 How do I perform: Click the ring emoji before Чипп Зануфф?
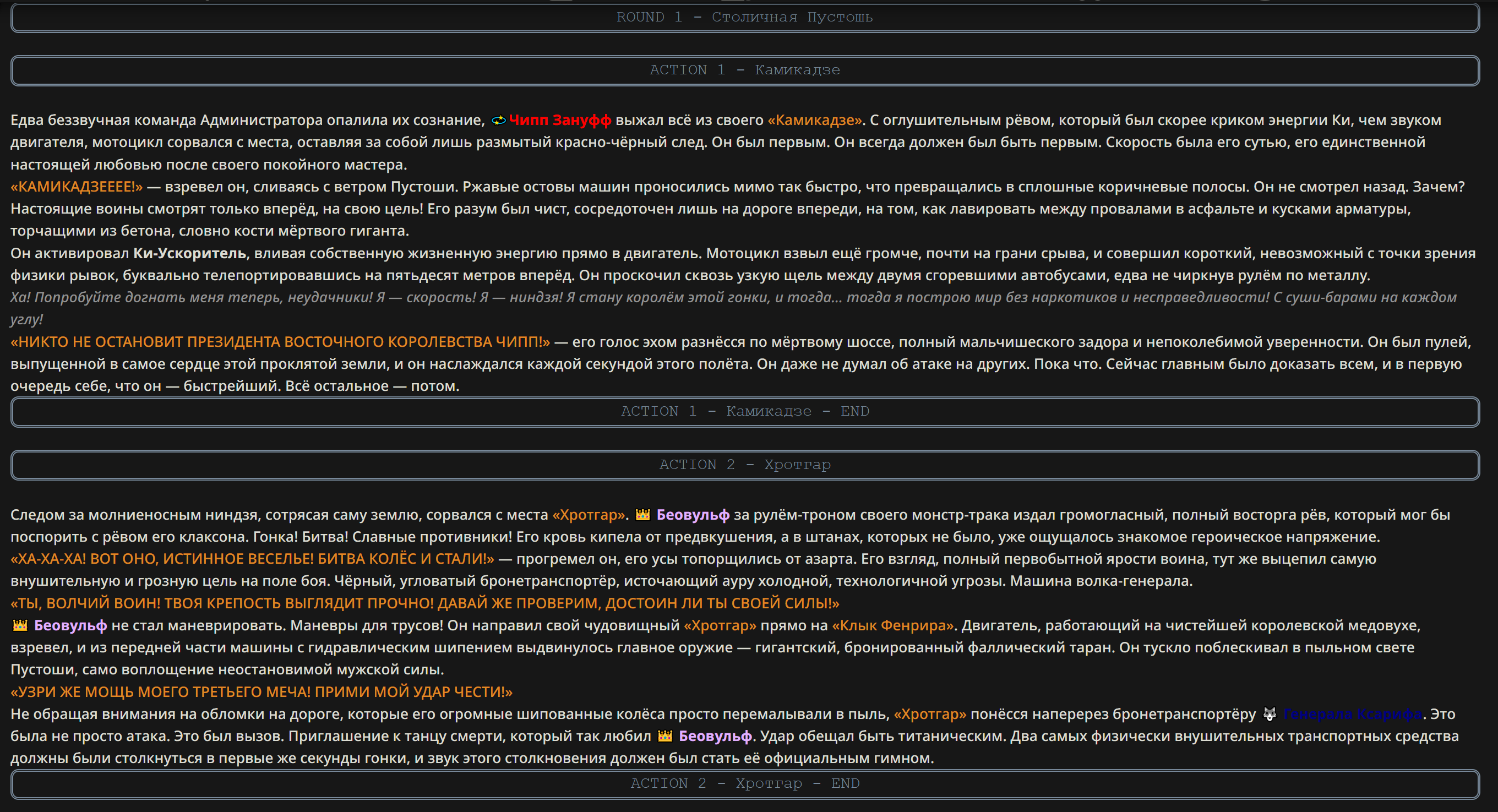point(498,121)
